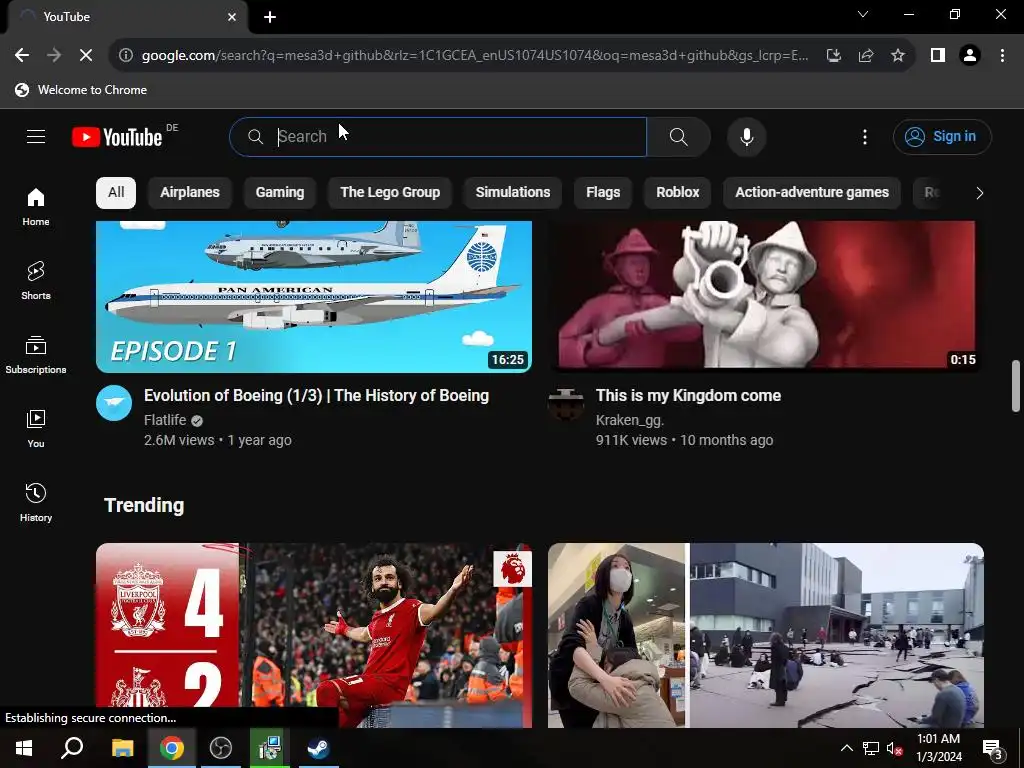Click the search magnifier button

pos(679,136)
